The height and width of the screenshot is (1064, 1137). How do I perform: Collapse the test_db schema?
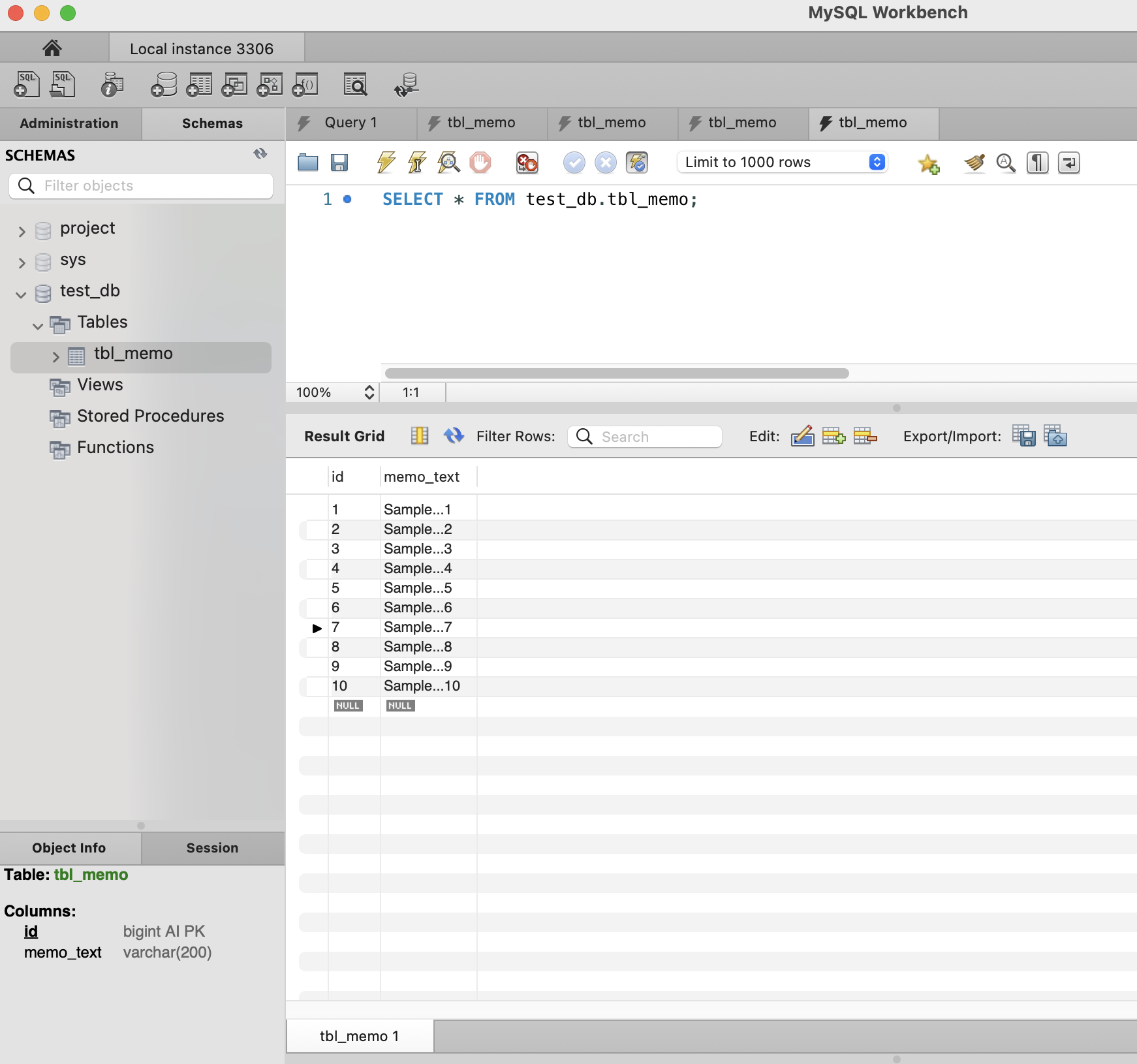click(21, 294)
